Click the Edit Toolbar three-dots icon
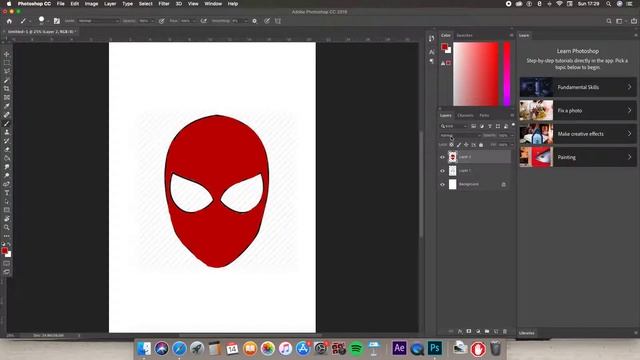Viewport: 640px width, 360px height. tap(7, 236)
